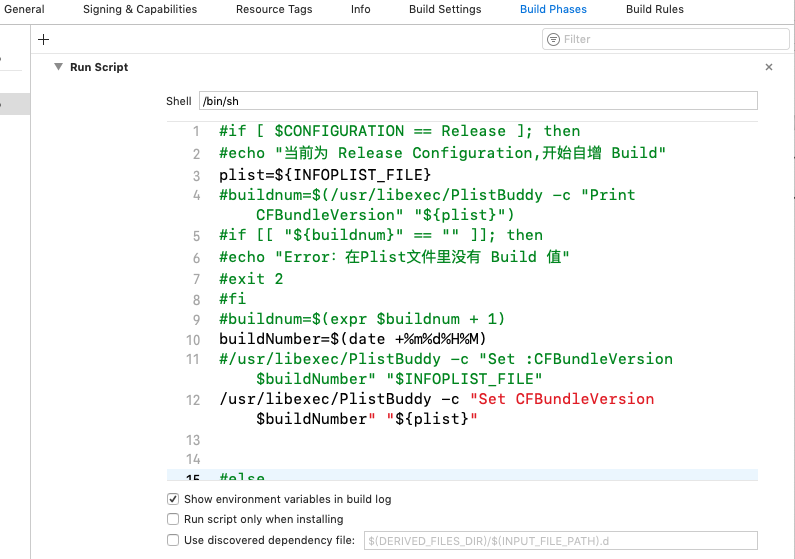
Task: Select the Build Phases tab
Action: 553,9
